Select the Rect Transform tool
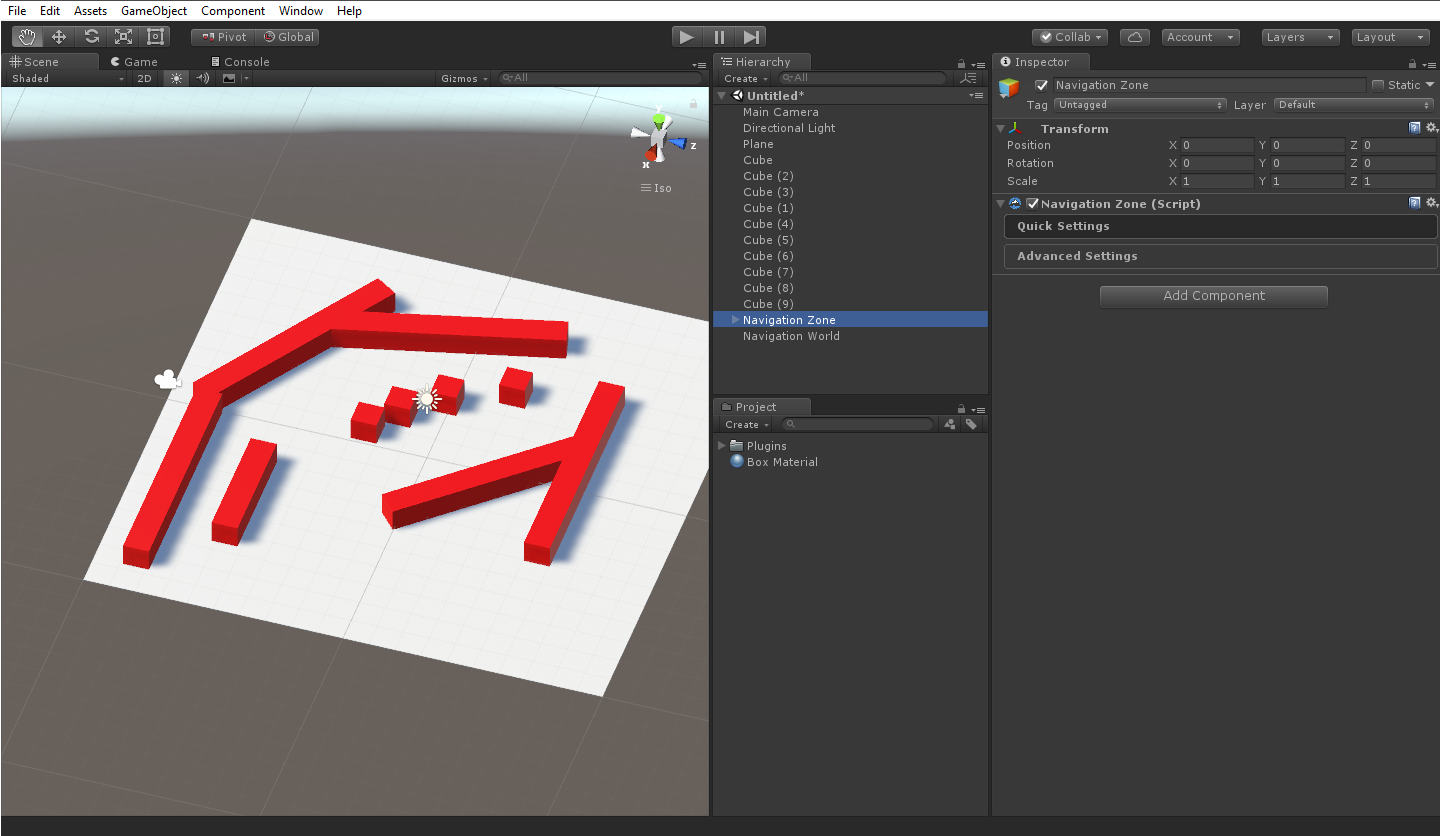 tap(155, 37)
